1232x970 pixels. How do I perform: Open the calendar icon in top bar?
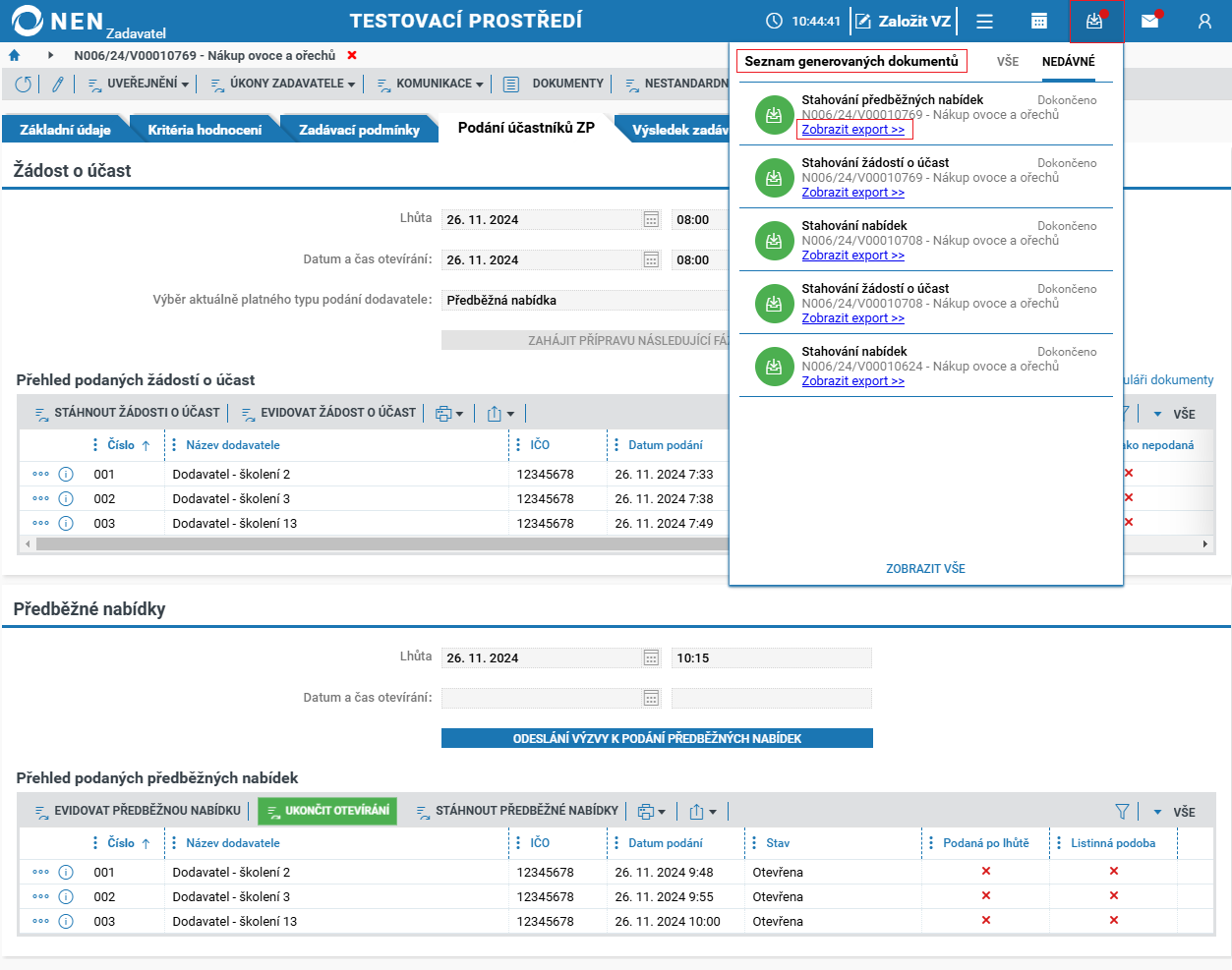point(1039,21)
